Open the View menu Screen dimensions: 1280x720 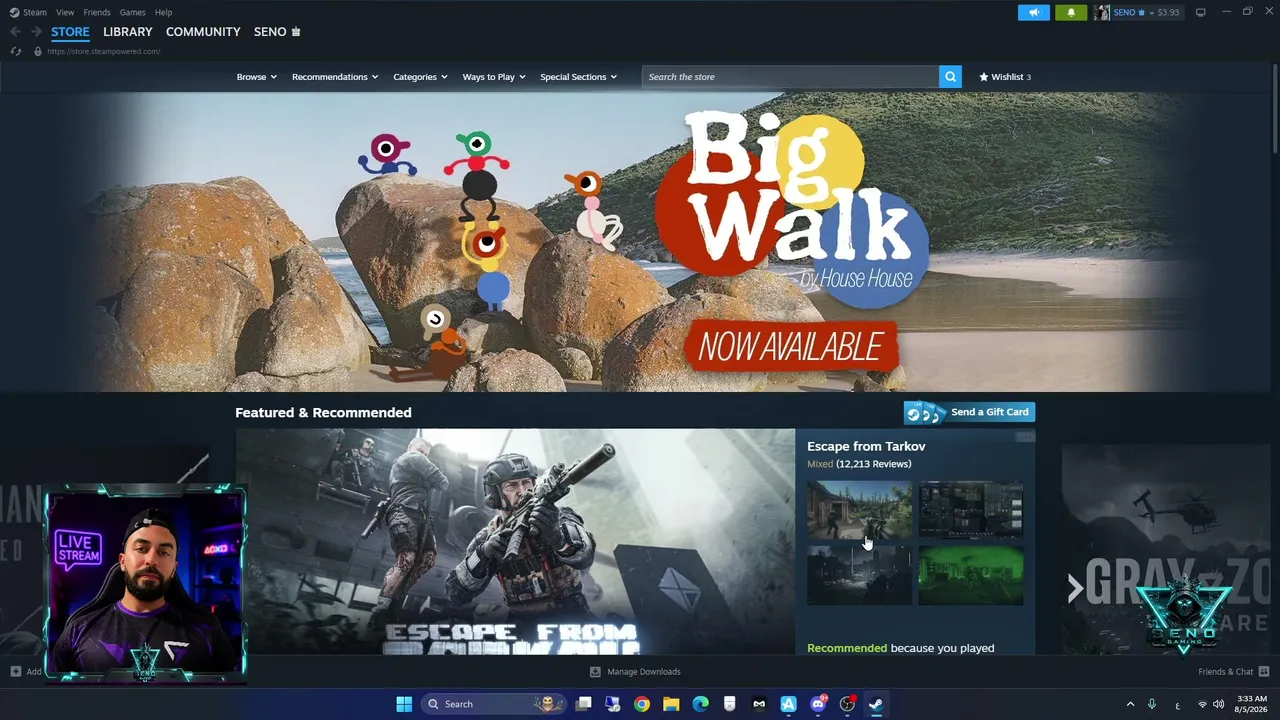coord(65,12)
